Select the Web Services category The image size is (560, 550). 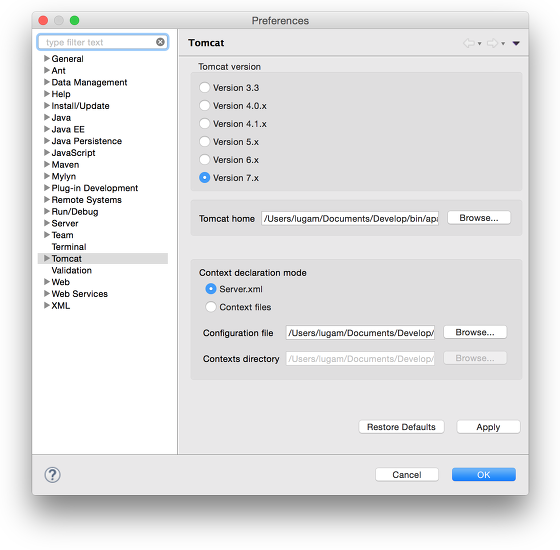79,294
